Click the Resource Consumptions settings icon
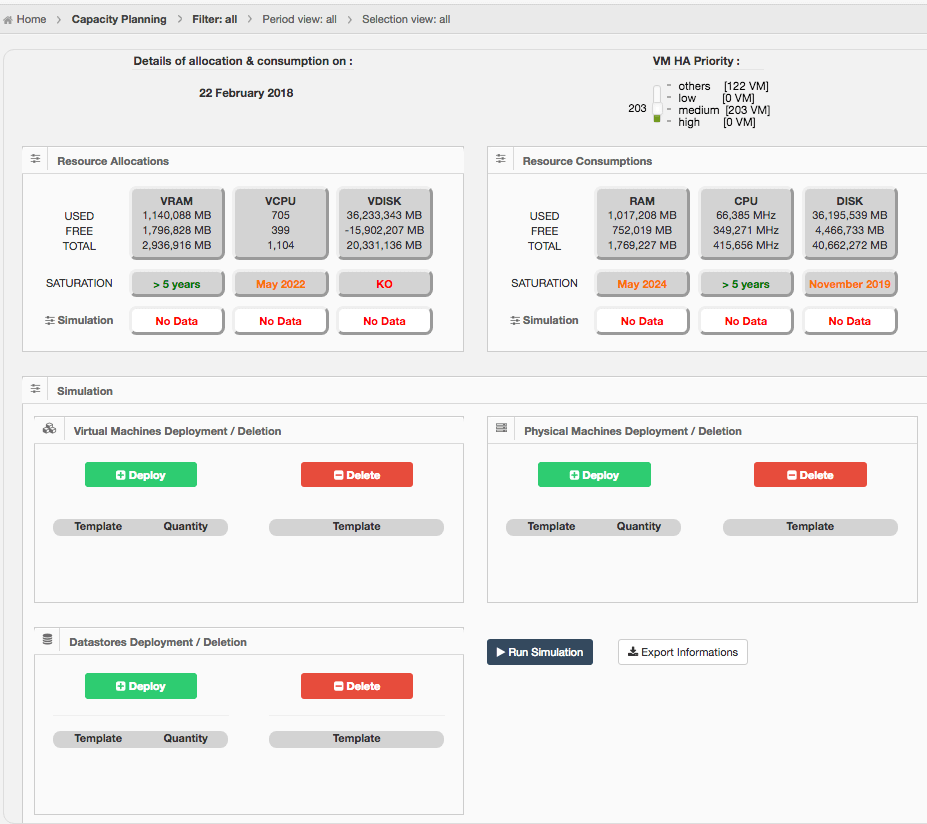This screenshot has height=824, width=927. click(x=501, y=160)
